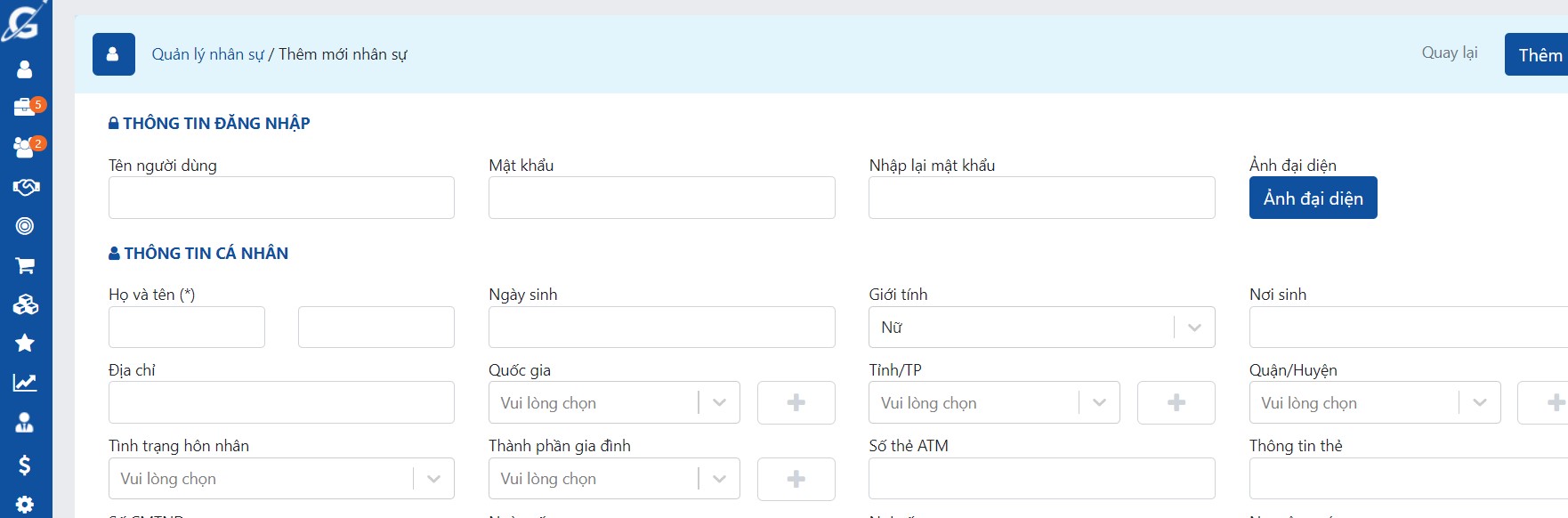Open the Quốc gia dropdown
The height and width of the screenshot is (518, 1568).
point(614,402)
